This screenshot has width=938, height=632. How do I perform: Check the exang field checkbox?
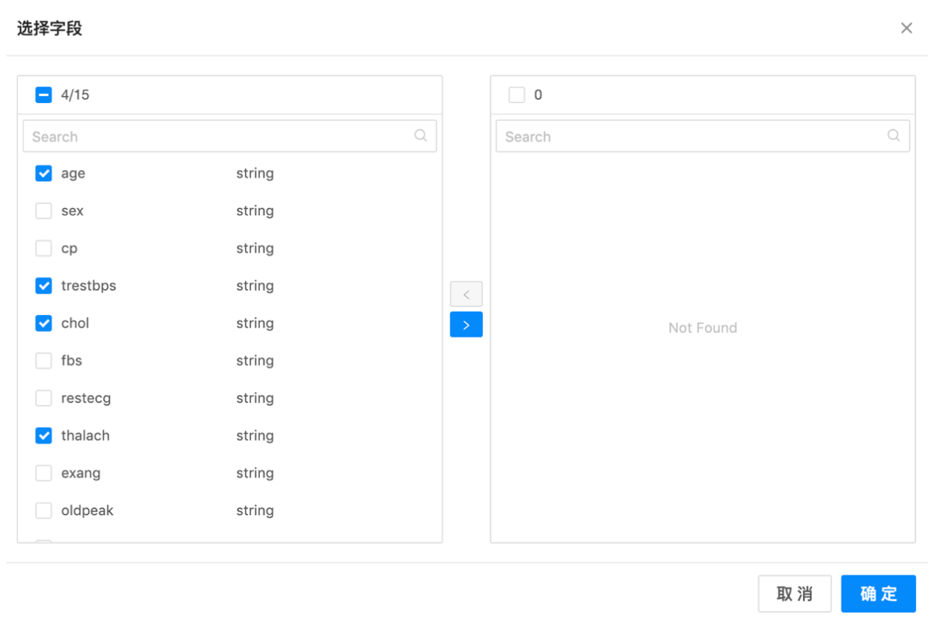click(x=44, y=473)
